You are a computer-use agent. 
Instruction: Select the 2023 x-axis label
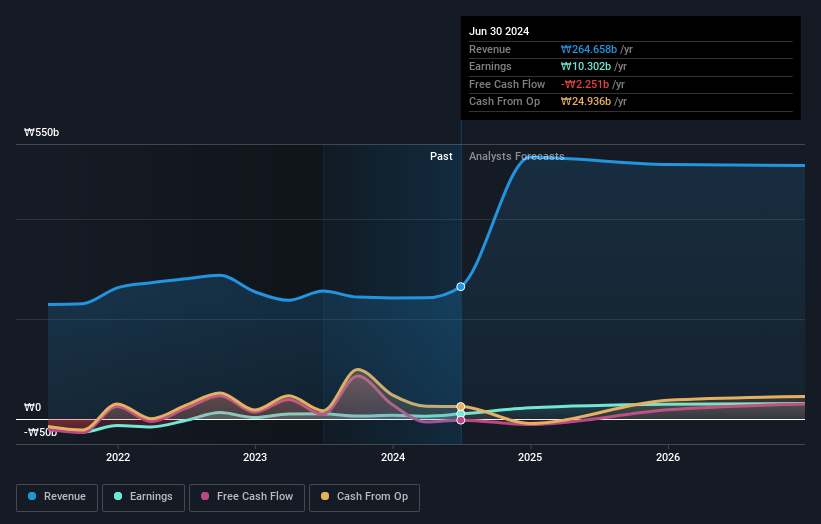255,457
